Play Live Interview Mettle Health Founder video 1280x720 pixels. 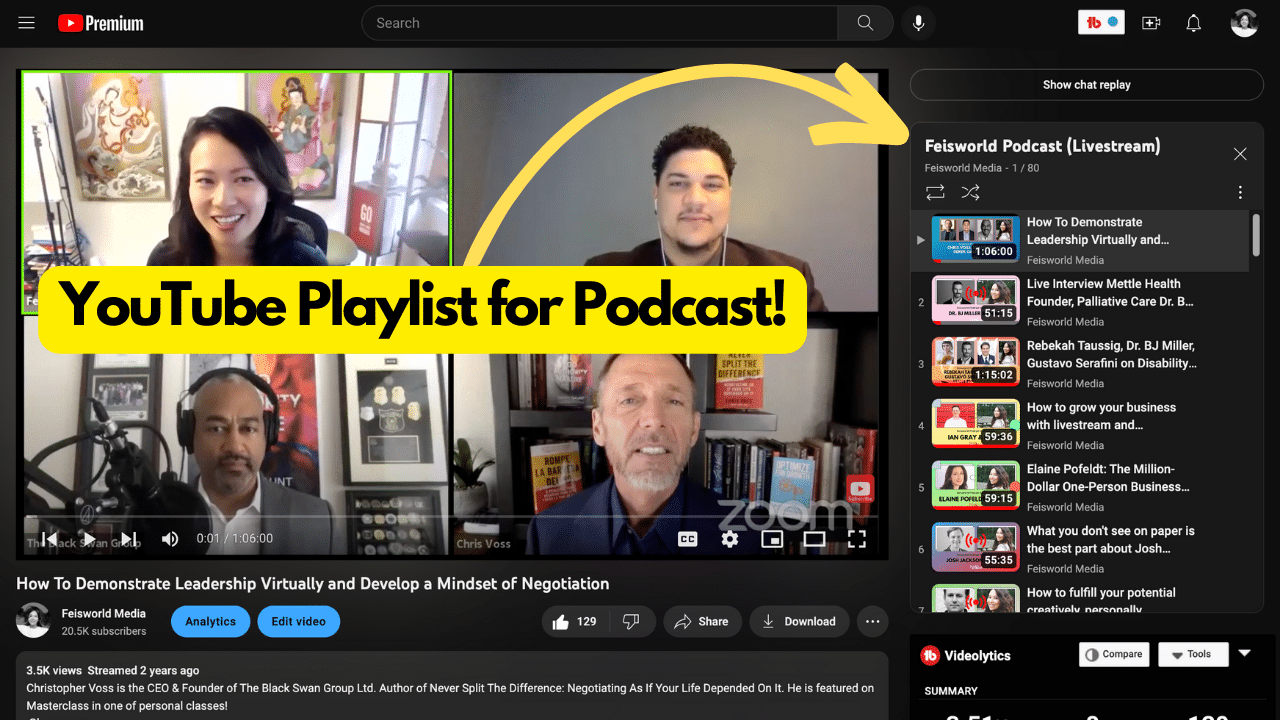pyautogui.click(x=1080, y=302)
